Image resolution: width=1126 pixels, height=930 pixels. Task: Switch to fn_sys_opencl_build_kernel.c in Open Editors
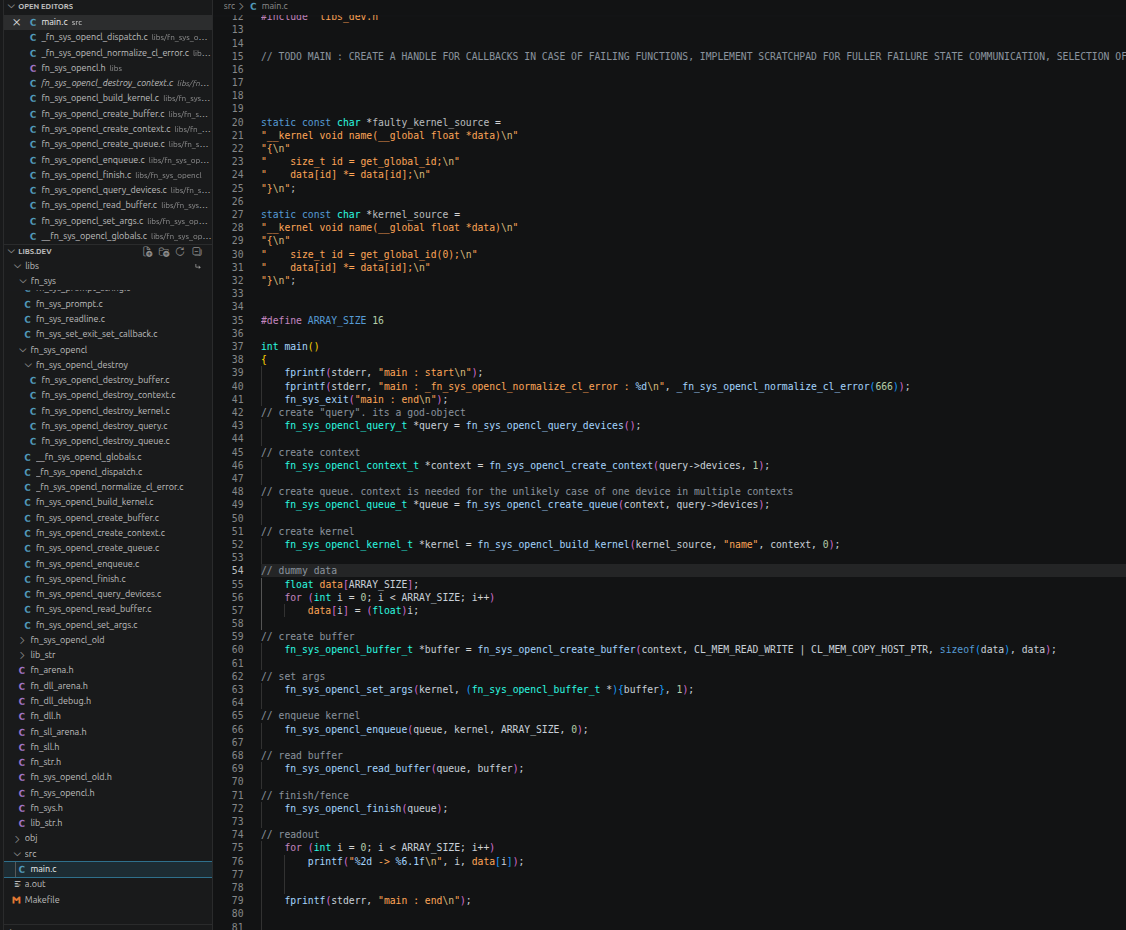tap(108, 98)
